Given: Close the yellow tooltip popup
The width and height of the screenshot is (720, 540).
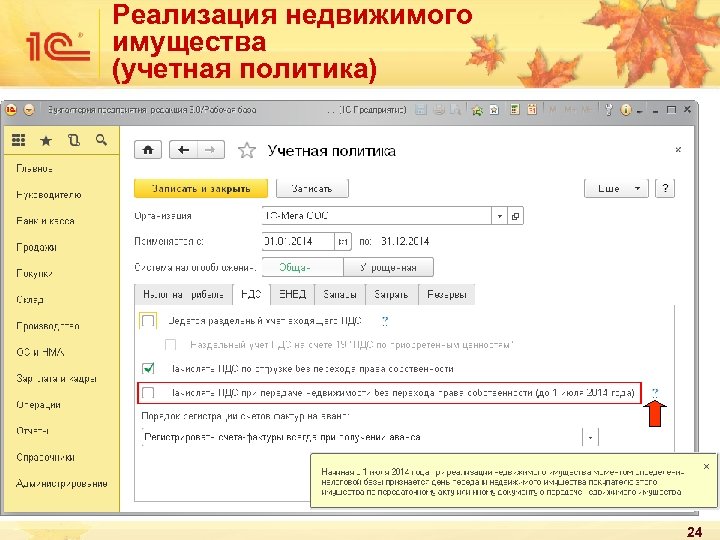Looking at the screenshot, I should (706, 466).
